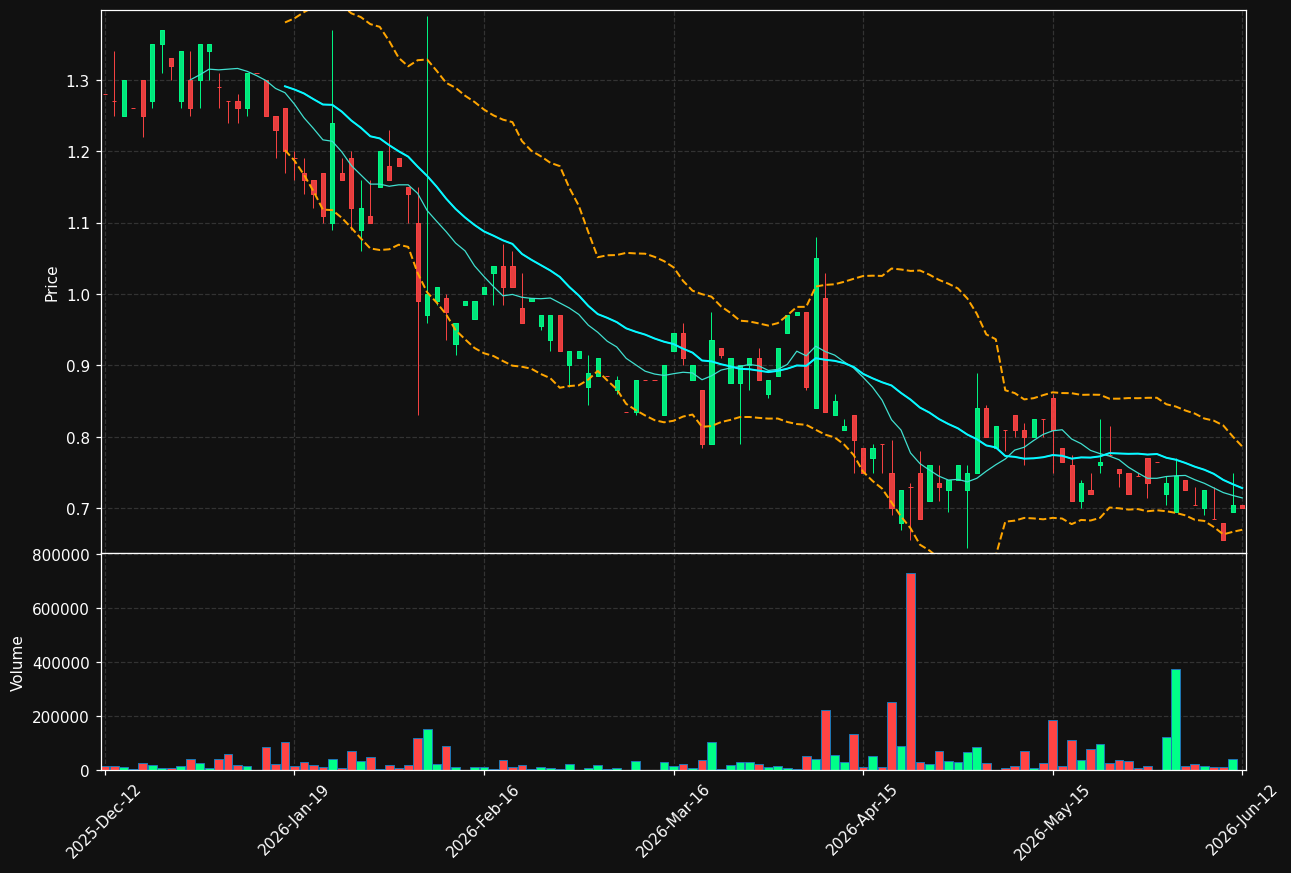The width and height of the screenshot is (1291, 873).
Task: Click the 2026-Mar-16 date label
Action: [672, 821]
